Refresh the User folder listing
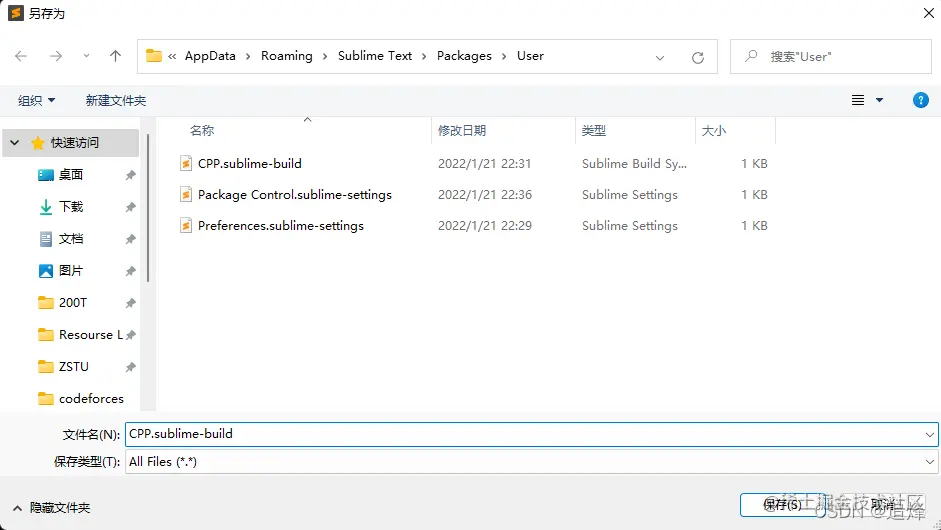This screenshot has height=530, width=941. (x=697, y=58)
